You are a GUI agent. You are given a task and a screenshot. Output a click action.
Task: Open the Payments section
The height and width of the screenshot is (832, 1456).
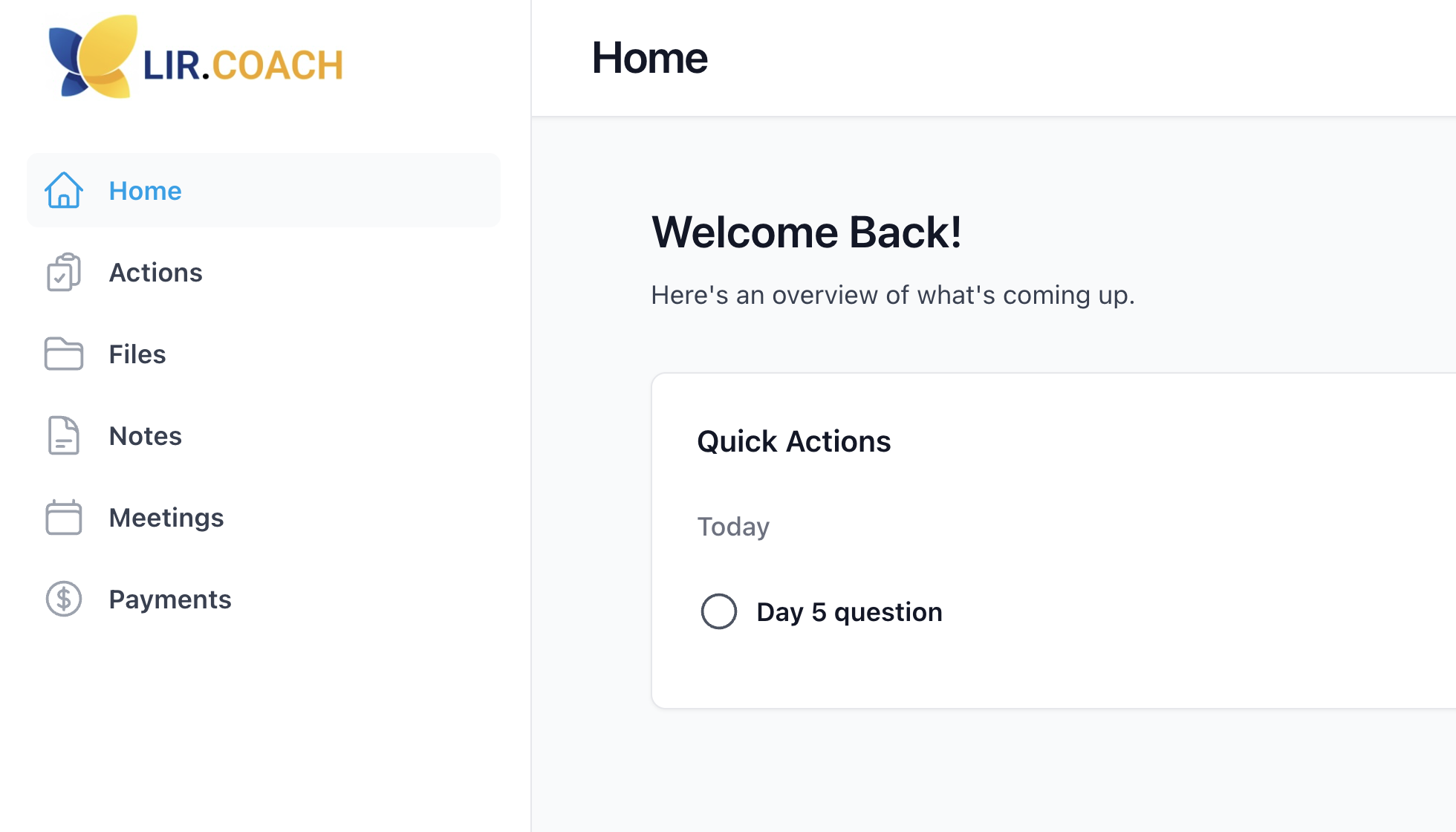click(x=170, y=599)
